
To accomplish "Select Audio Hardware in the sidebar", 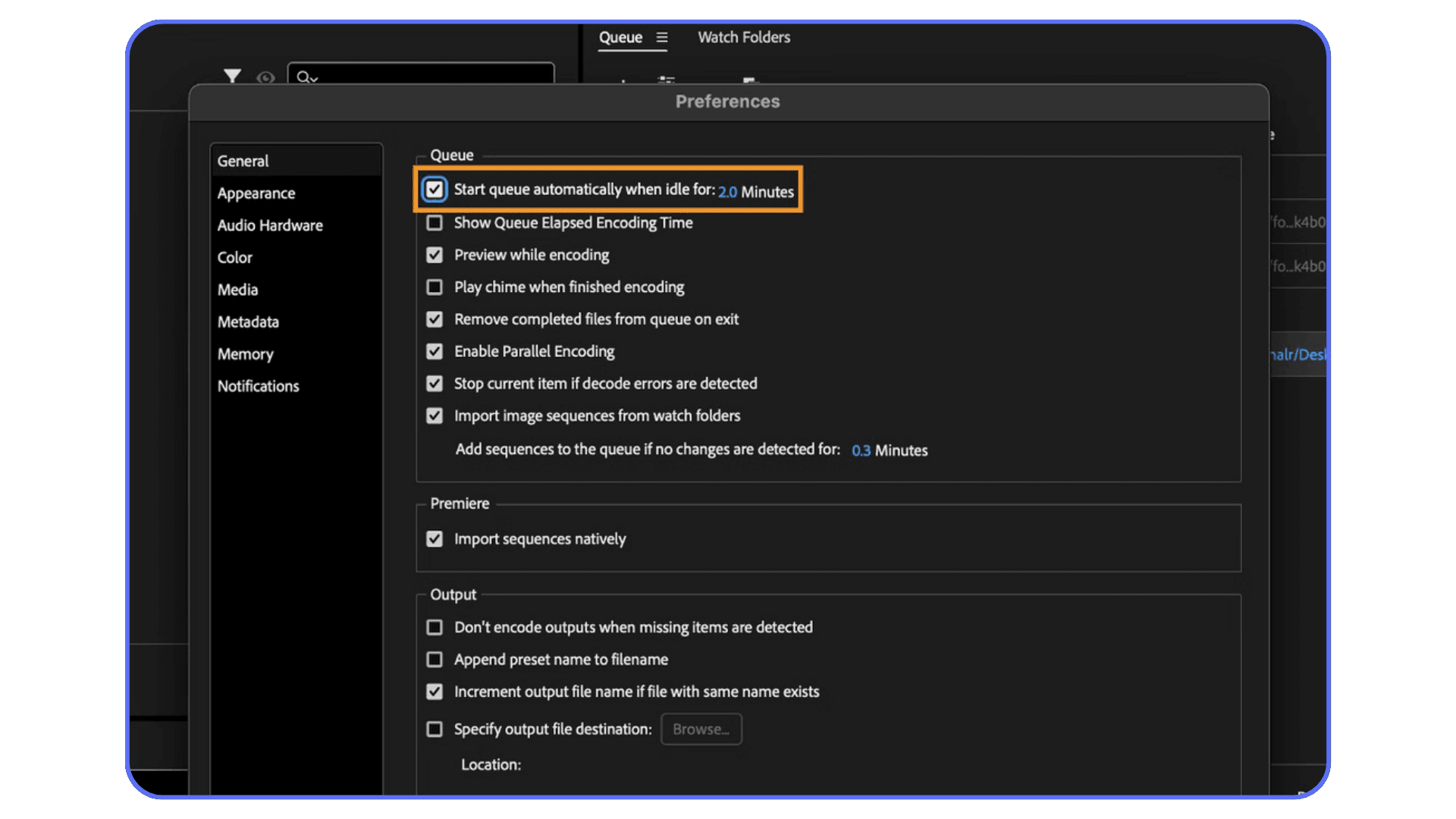I will [x=270, y=225].
